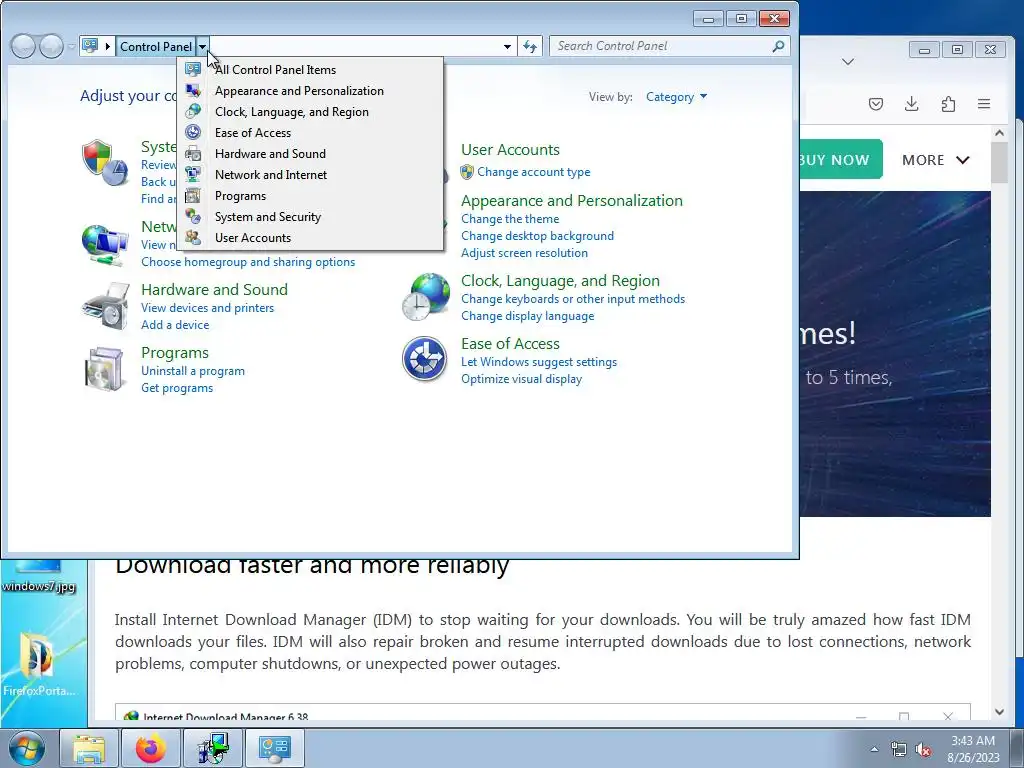Expand the MORE menu on the website
Screen dimensions: 1024x768
(936, 160)
